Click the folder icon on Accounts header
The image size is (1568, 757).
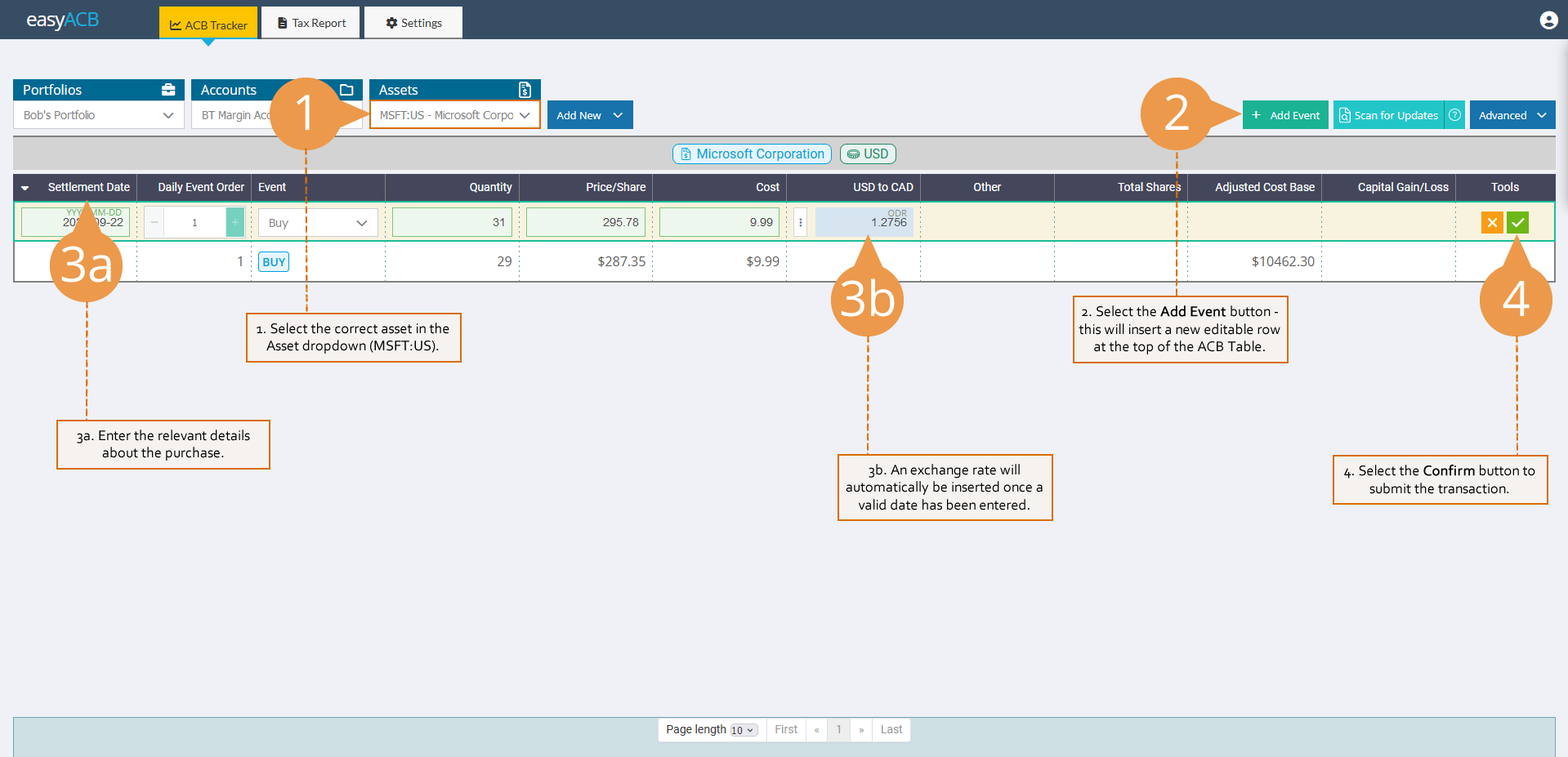coord(347,89)
